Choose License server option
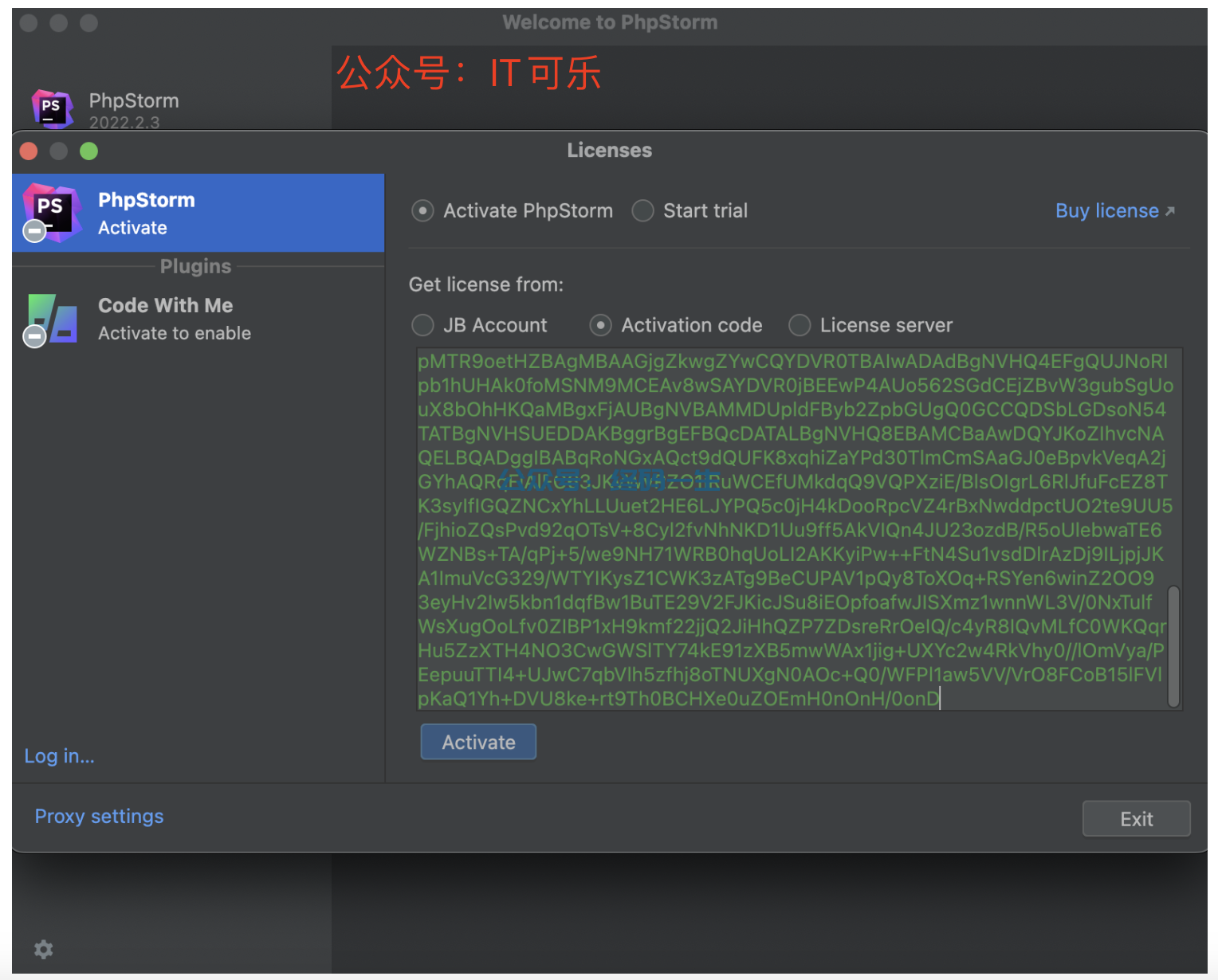Screen dimensions: 1218x980 pos(800,325)
